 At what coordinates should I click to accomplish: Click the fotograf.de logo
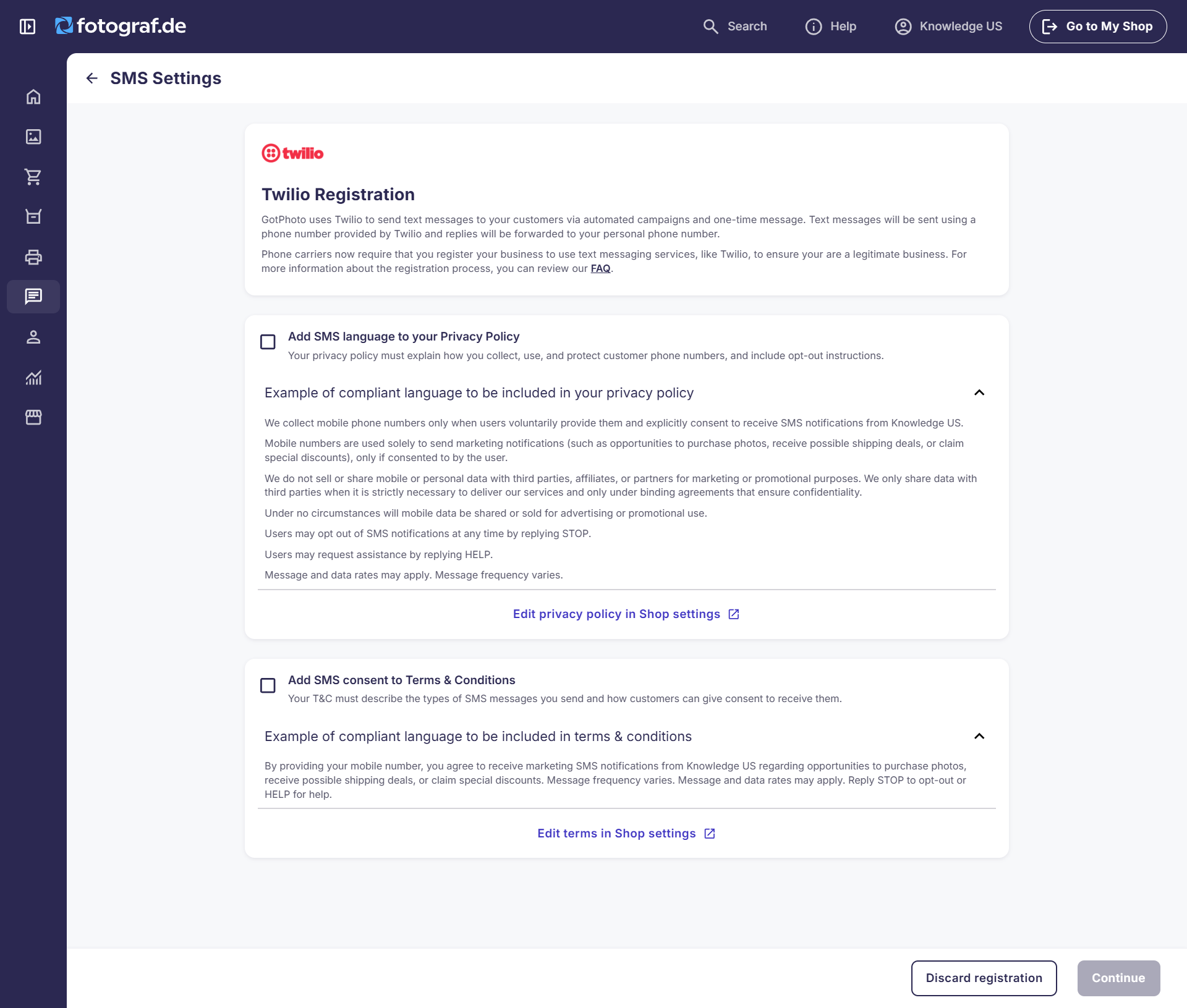pyautogui.click(x=121, y=26)
